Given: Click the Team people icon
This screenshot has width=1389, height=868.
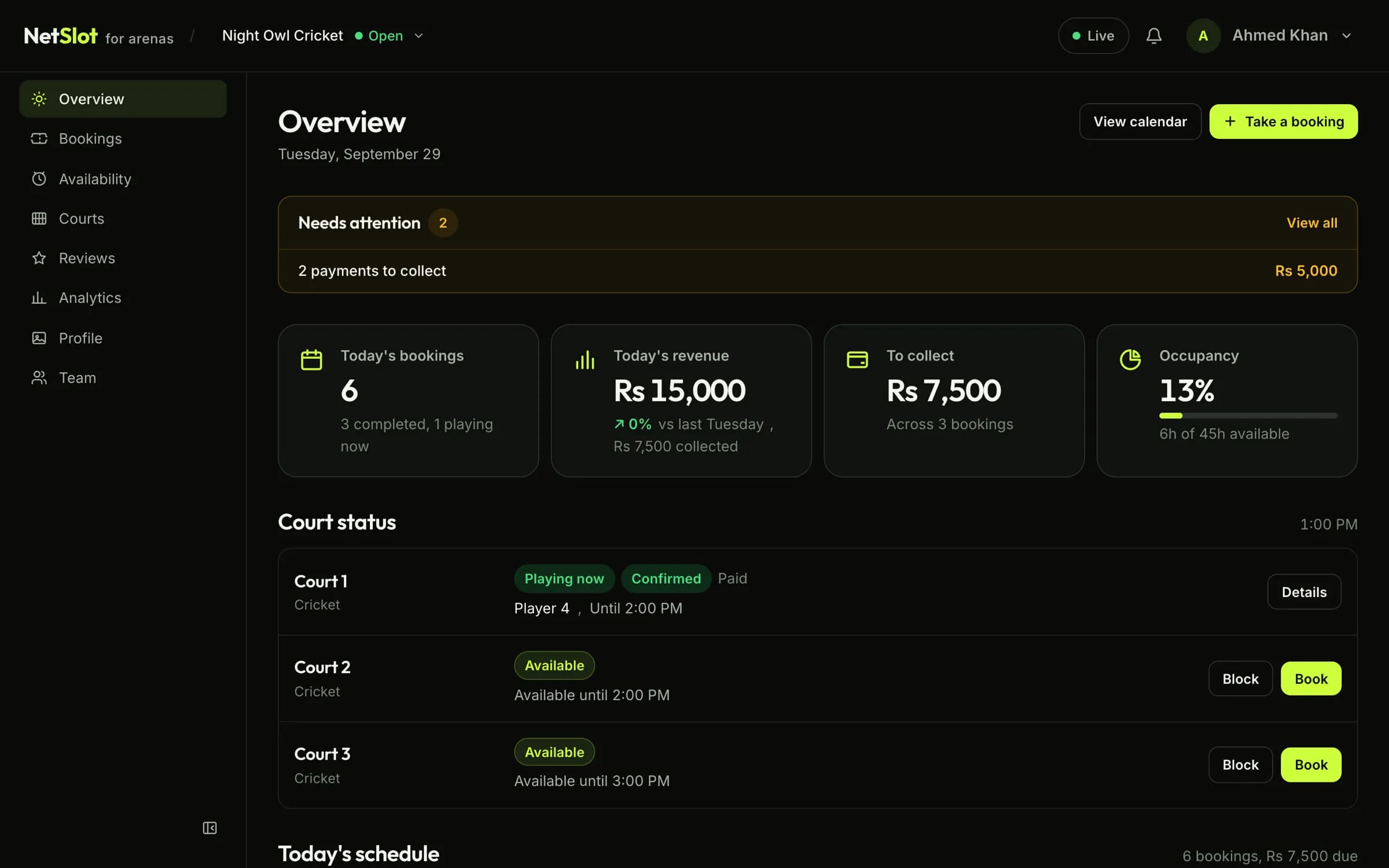Looking at the screenshot, I should 39,377.
